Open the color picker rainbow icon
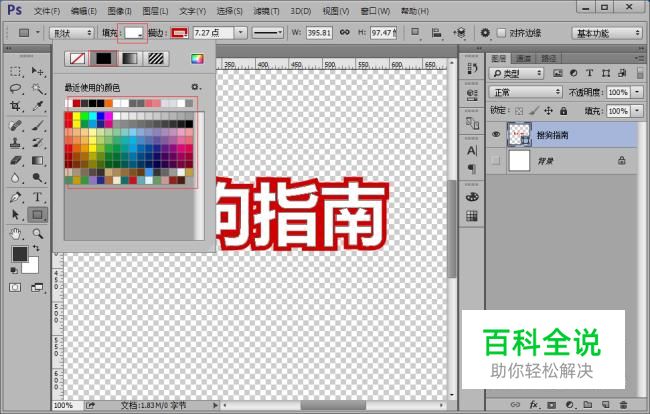The image size is (650, 414). tap(197, 58)
